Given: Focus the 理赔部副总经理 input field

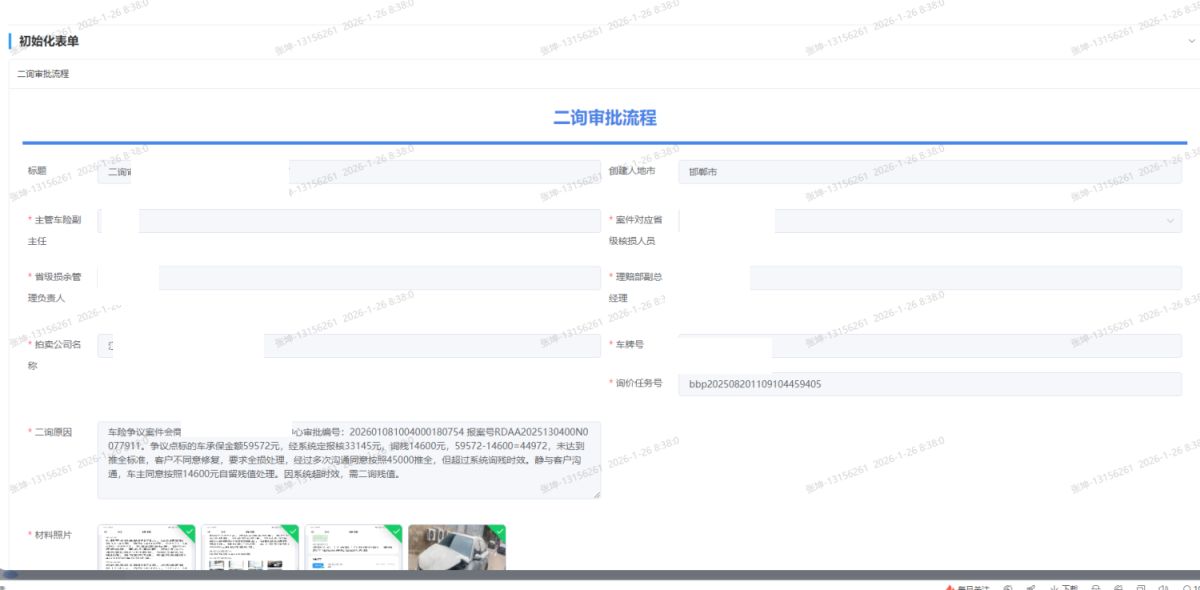Looking at the screenshot, I should tap(964, 278).
